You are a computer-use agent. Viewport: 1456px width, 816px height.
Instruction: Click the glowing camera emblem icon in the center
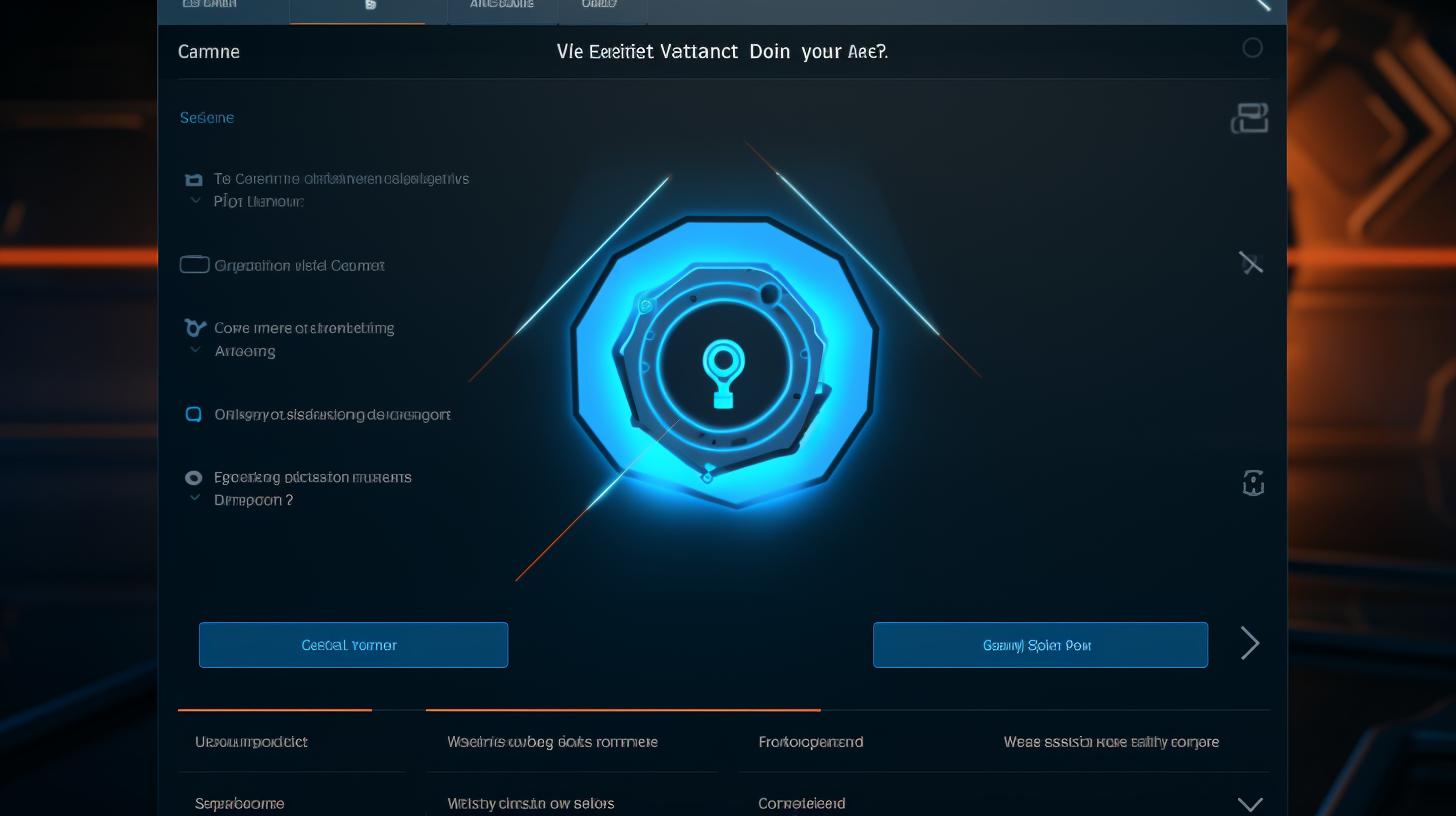click(x=724, y=370)
